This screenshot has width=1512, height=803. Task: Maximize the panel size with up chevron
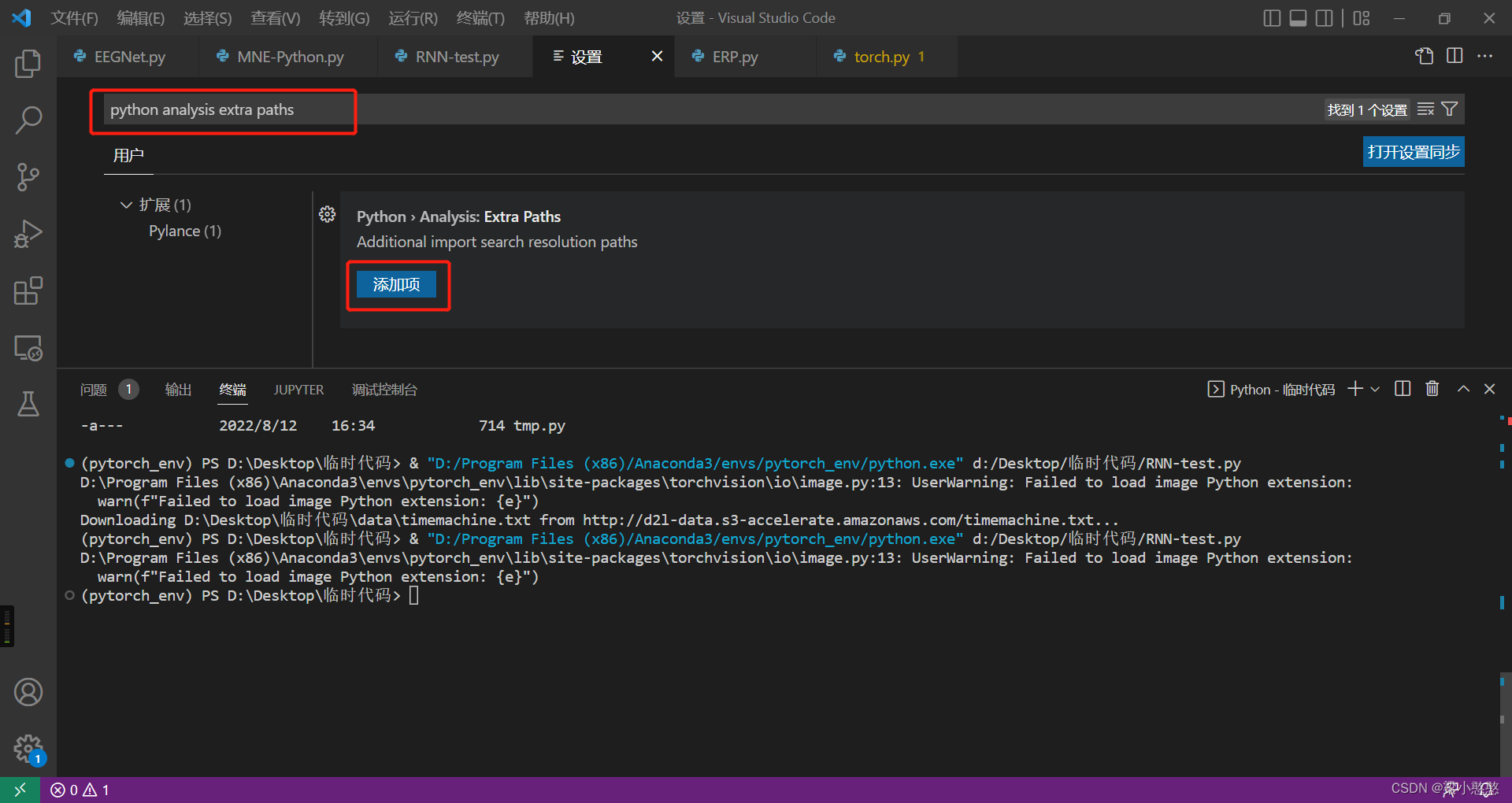(x=1463, y=389)
